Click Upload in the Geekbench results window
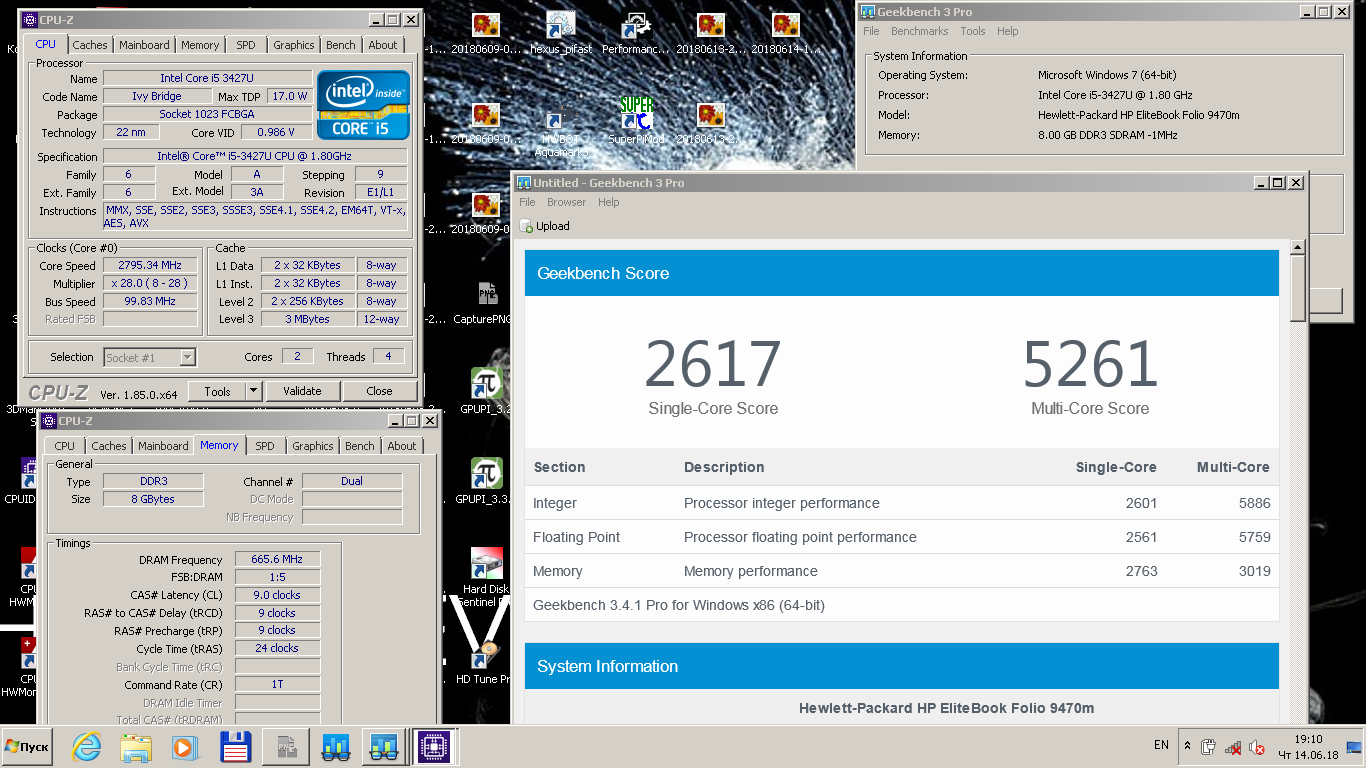This screenshot has width=1366, height=768. tap(545, 226)
